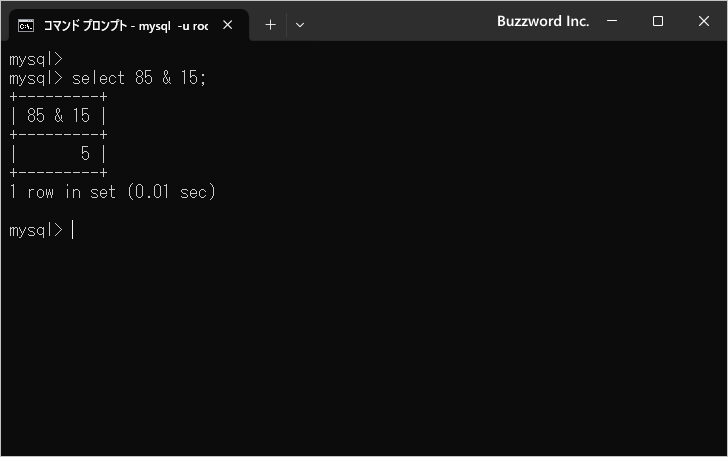Open a new tab with the plus button
This screenshot has height=457, width=728.
270,24
